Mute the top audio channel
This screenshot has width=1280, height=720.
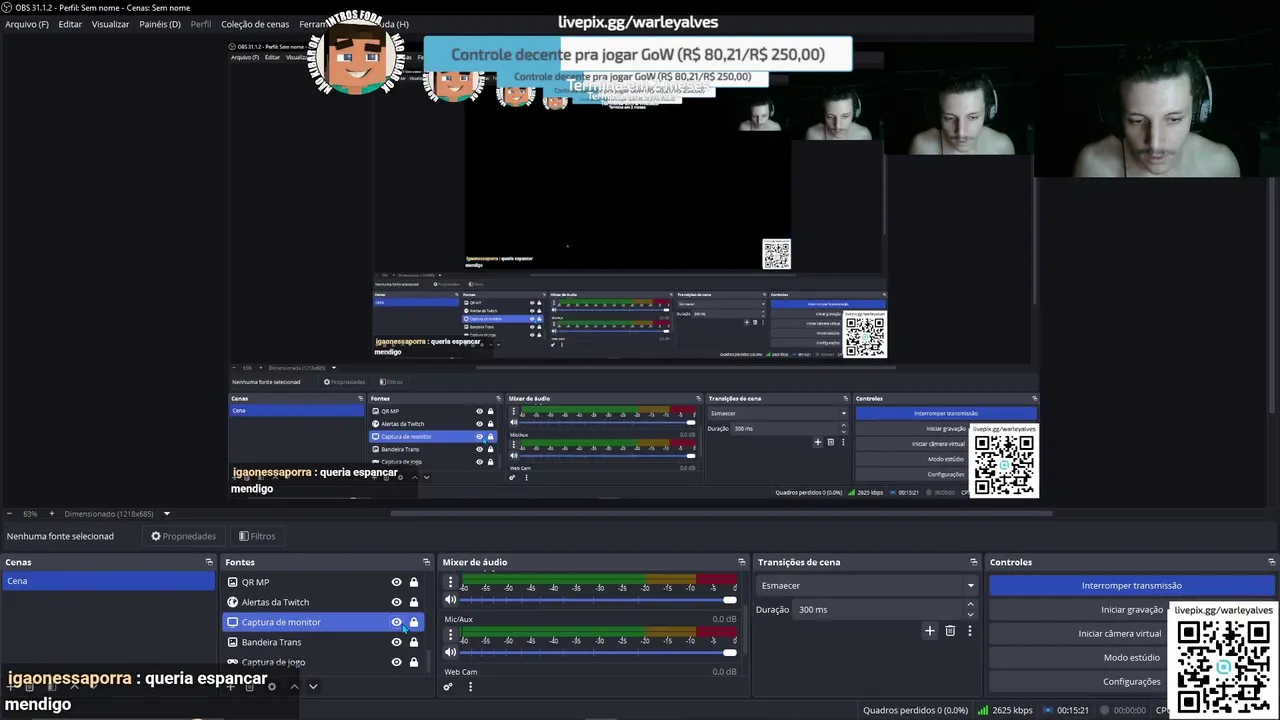coord(450,600)
